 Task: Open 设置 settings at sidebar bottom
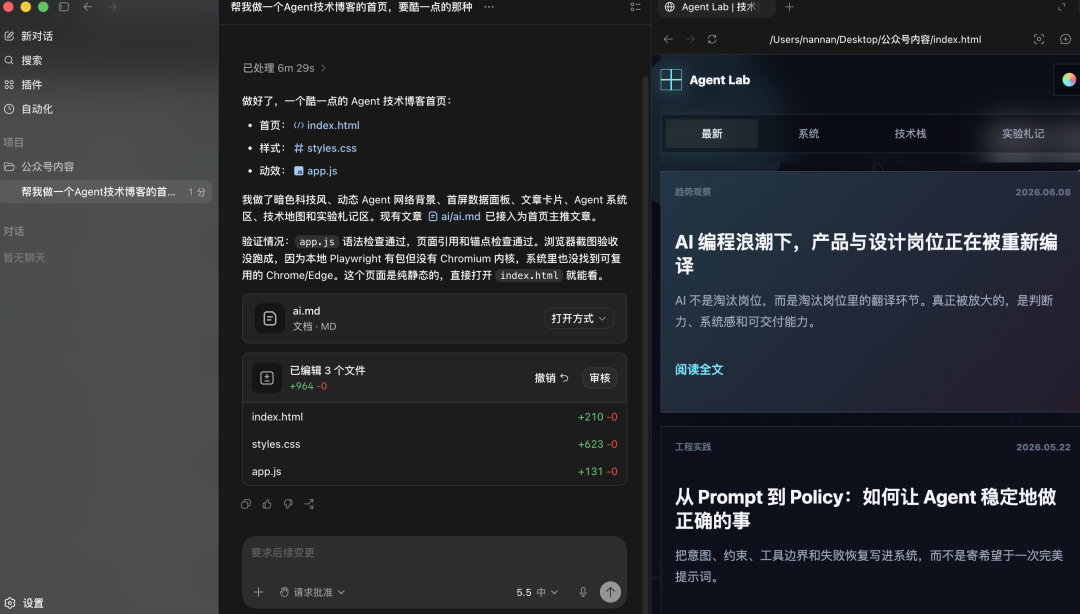pyautogui.click(x=25, y=603)
